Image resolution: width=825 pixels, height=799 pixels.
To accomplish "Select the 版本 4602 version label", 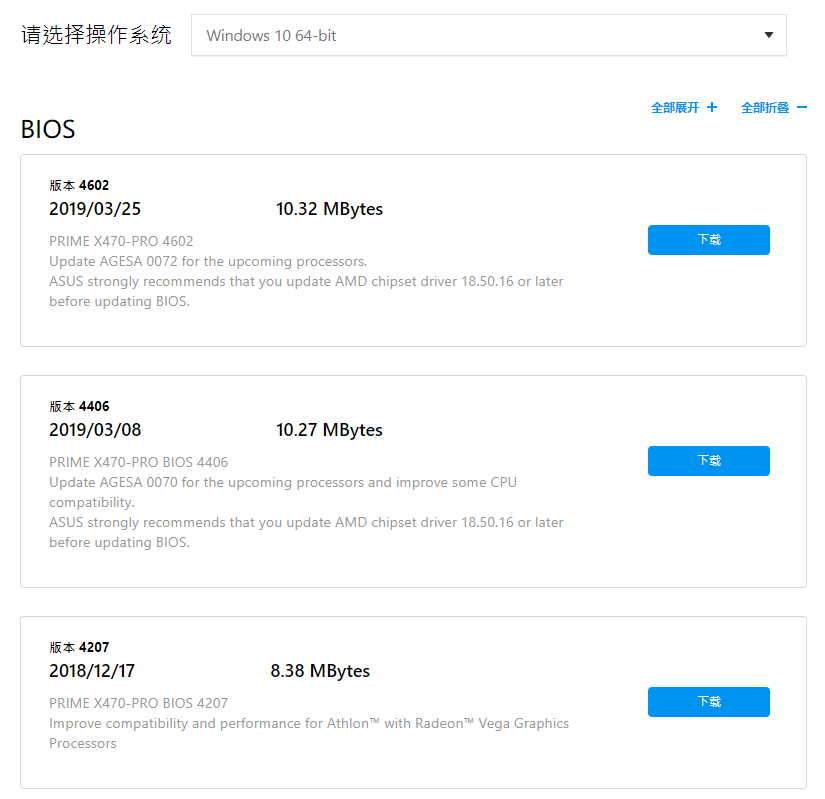I will pos(79,186).
